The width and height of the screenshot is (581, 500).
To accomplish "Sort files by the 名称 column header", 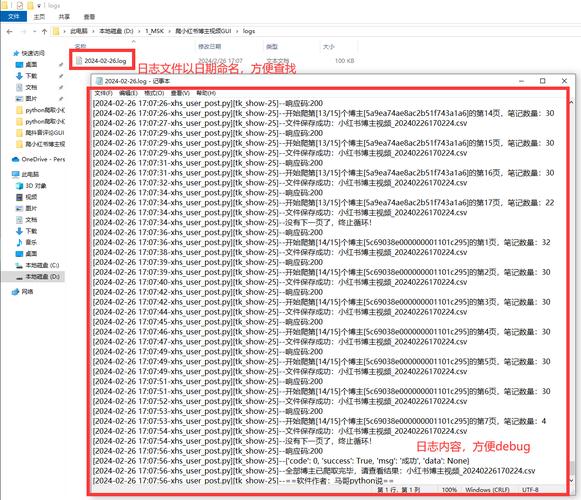I will (x=80, y=46).
